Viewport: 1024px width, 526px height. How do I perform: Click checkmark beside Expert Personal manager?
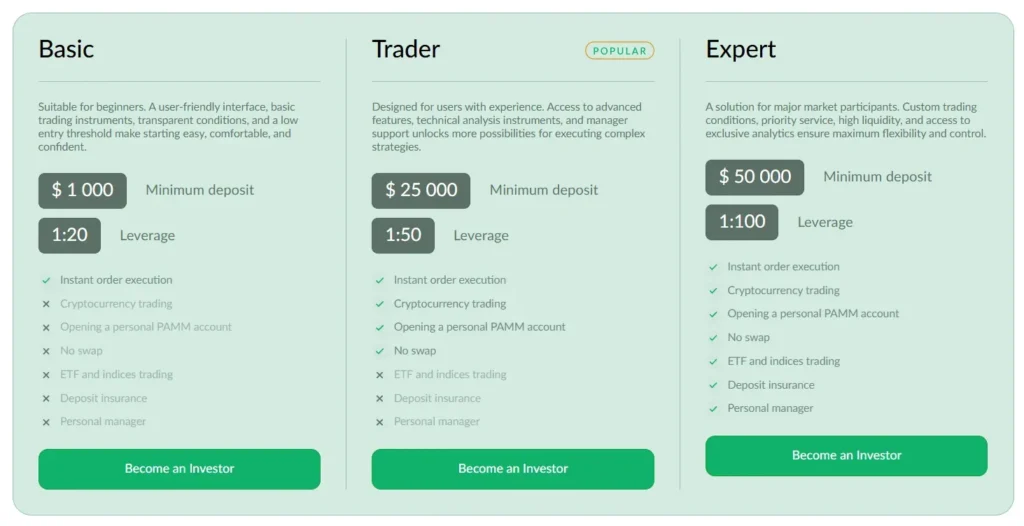tap(713, 409)
